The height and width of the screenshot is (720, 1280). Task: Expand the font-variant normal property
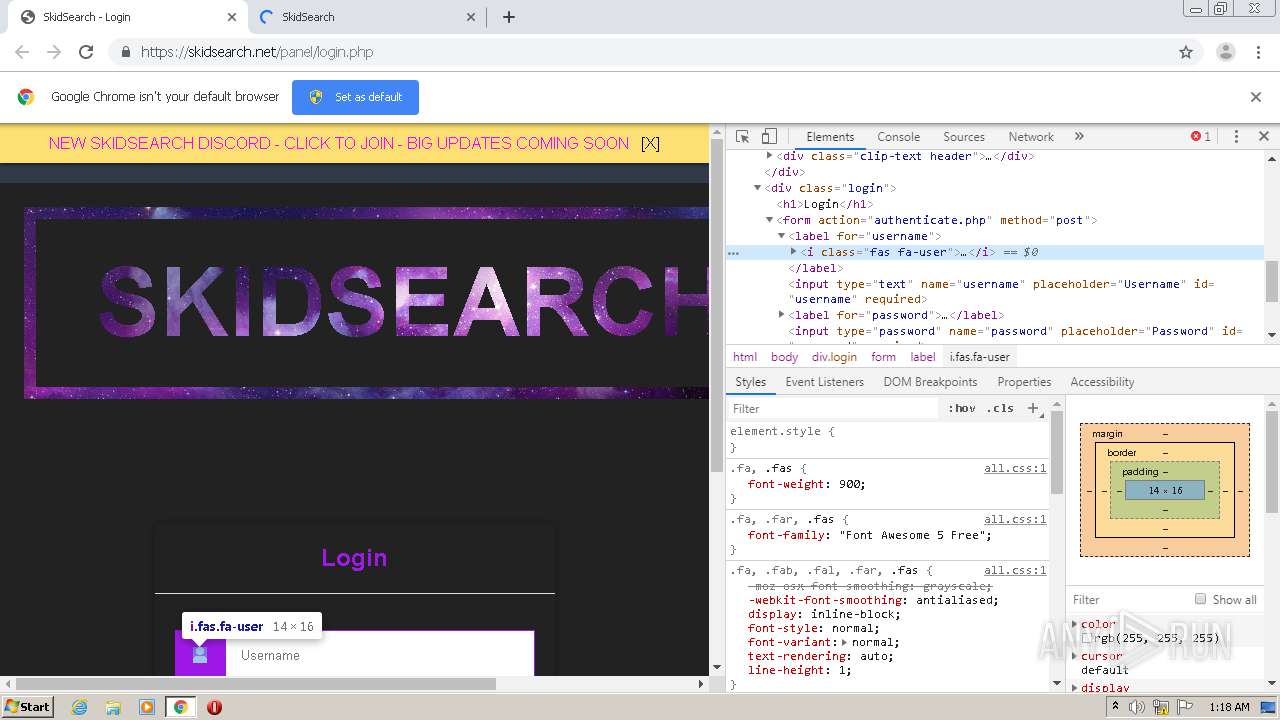point(845,642)
